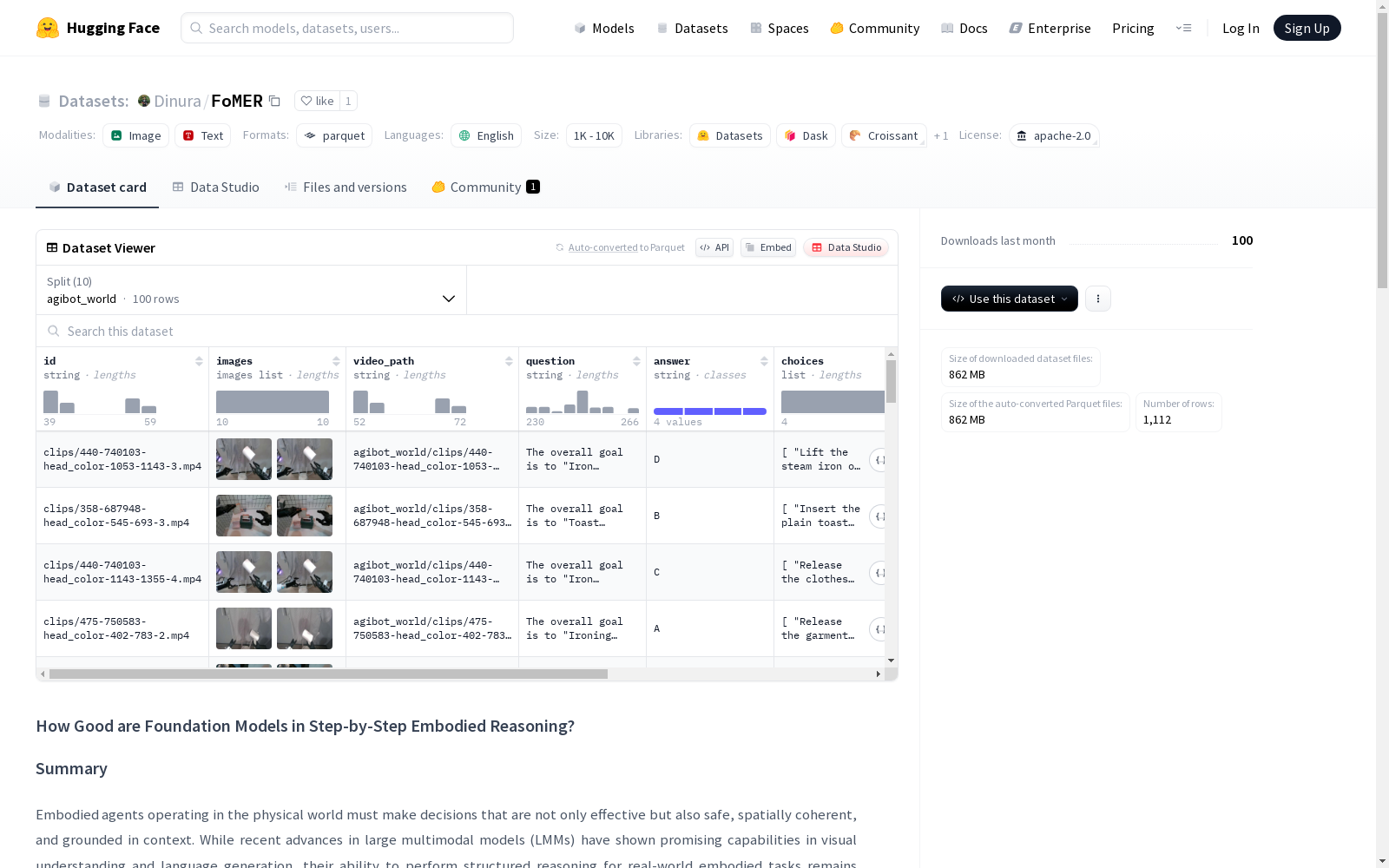The width and height of the screenshot is (1389, 868).
Task: Click the Dinura user avatar
Action: click(x=144, y=101)
